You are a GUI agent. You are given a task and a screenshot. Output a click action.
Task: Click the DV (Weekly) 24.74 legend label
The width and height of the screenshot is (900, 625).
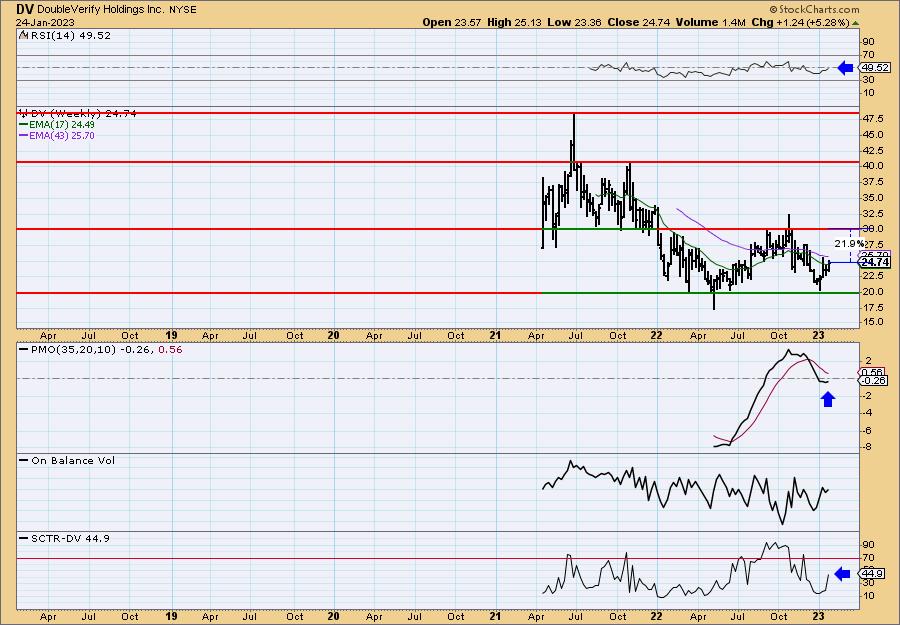[83, 114]
